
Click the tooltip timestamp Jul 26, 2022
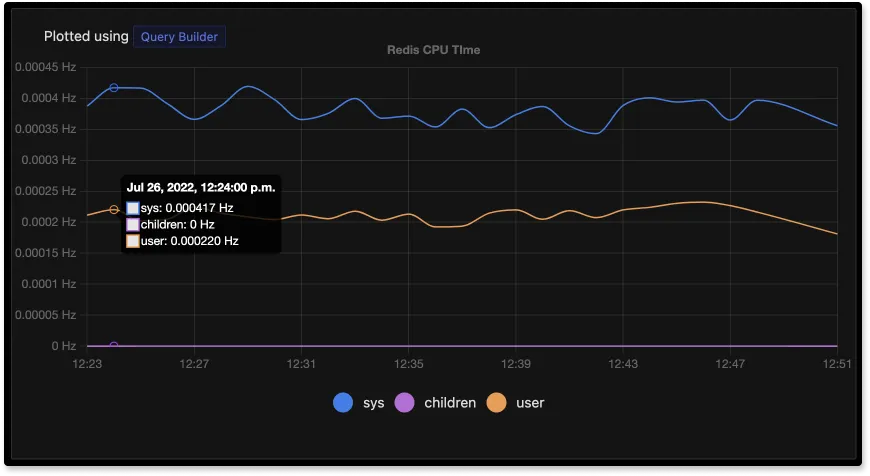coord(201,188)
